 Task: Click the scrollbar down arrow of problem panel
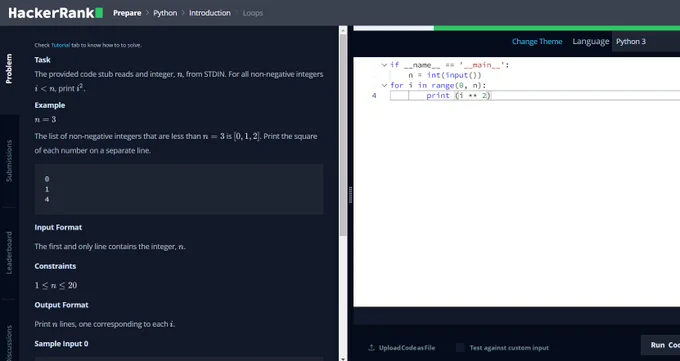point(343,358)
